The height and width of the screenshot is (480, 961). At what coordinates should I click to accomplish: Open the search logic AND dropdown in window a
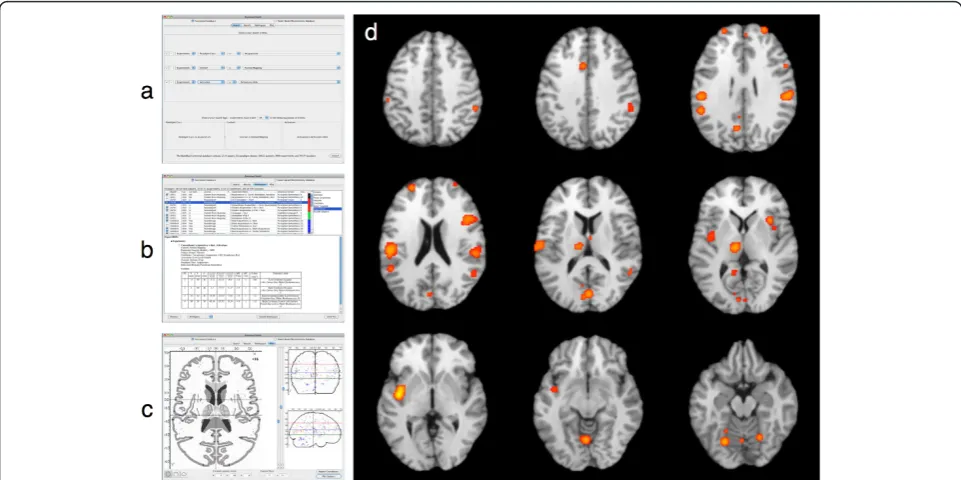(264, 118)
